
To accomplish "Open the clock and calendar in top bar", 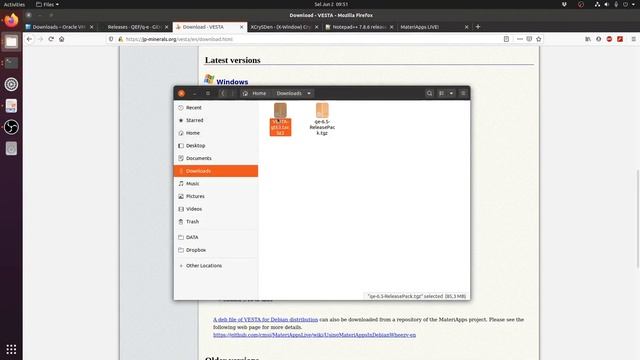I will 331,4.
